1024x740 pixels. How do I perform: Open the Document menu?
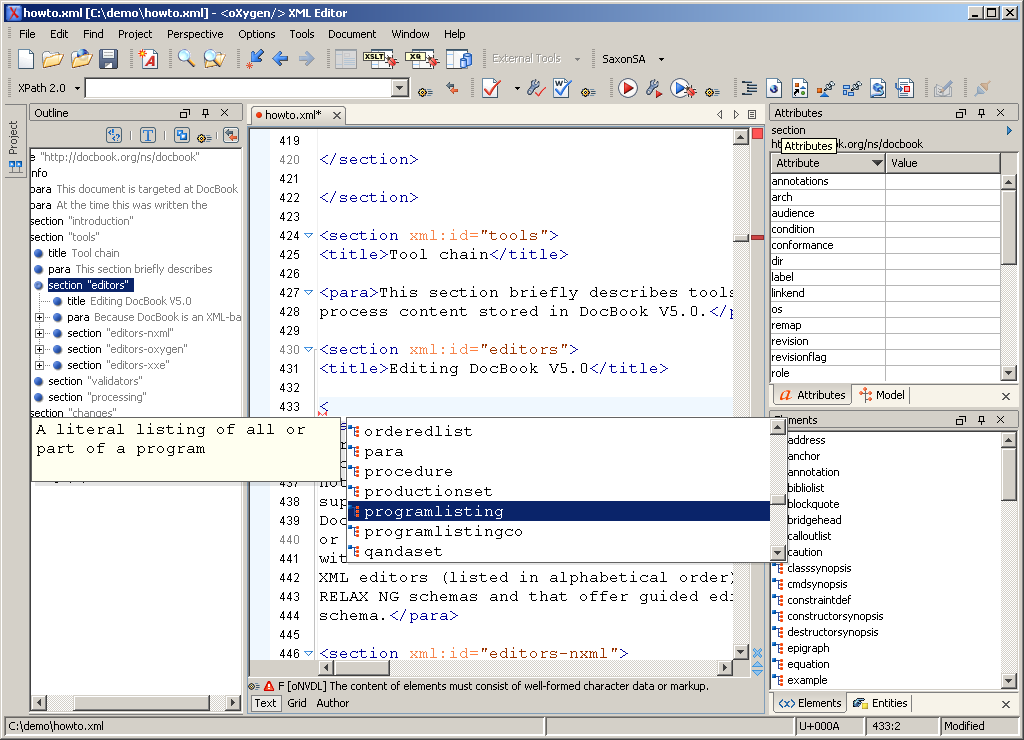click(352, 33)
